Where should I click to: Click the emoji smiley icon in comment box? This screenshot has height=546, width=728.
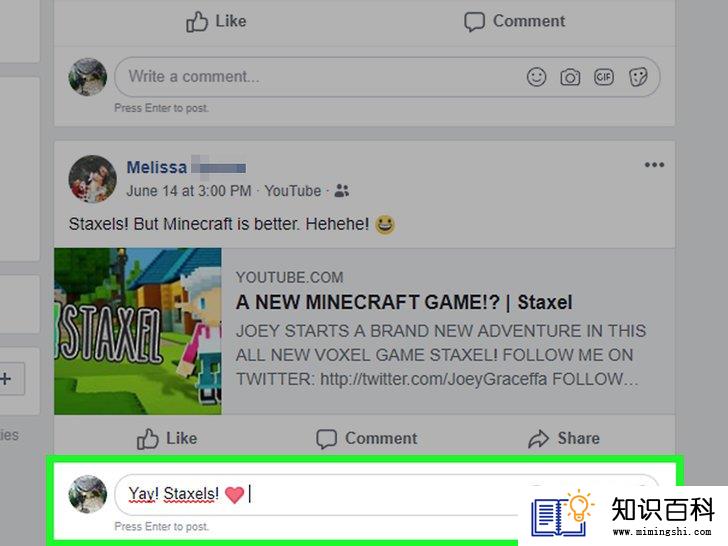536,77
